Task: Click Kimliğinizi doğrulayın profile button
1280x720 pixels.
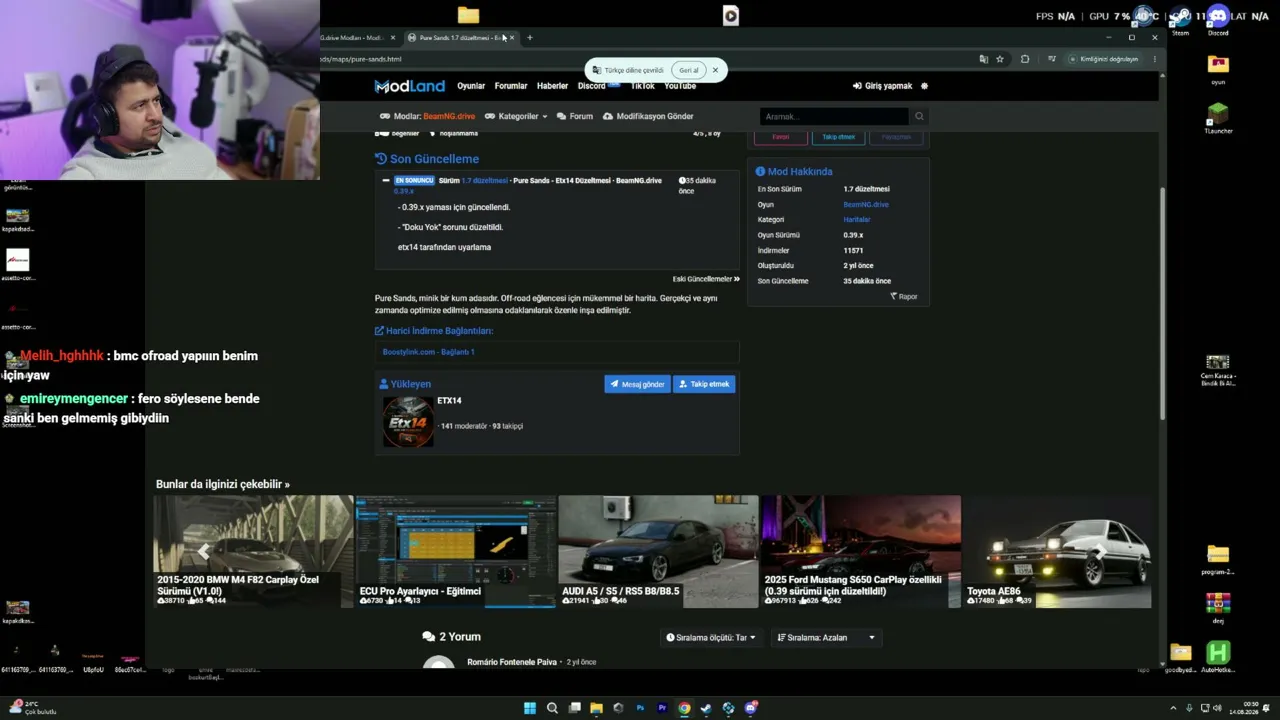Action: [1105, 59]
